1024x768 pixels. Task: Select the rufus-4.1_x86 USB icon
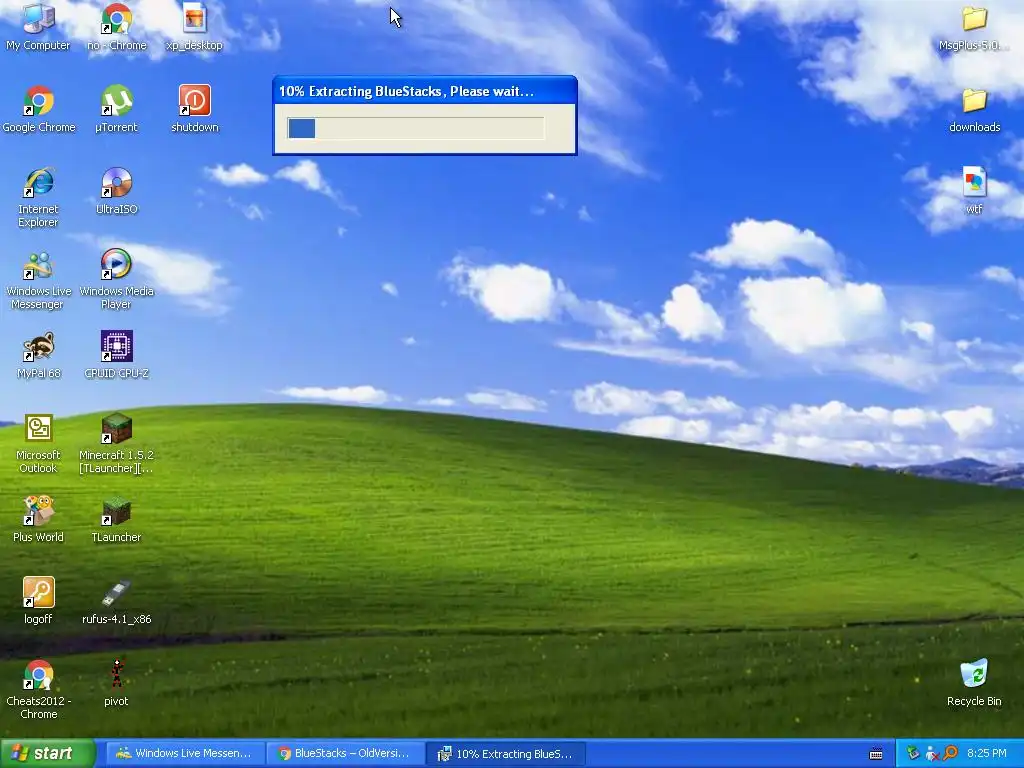116,592
